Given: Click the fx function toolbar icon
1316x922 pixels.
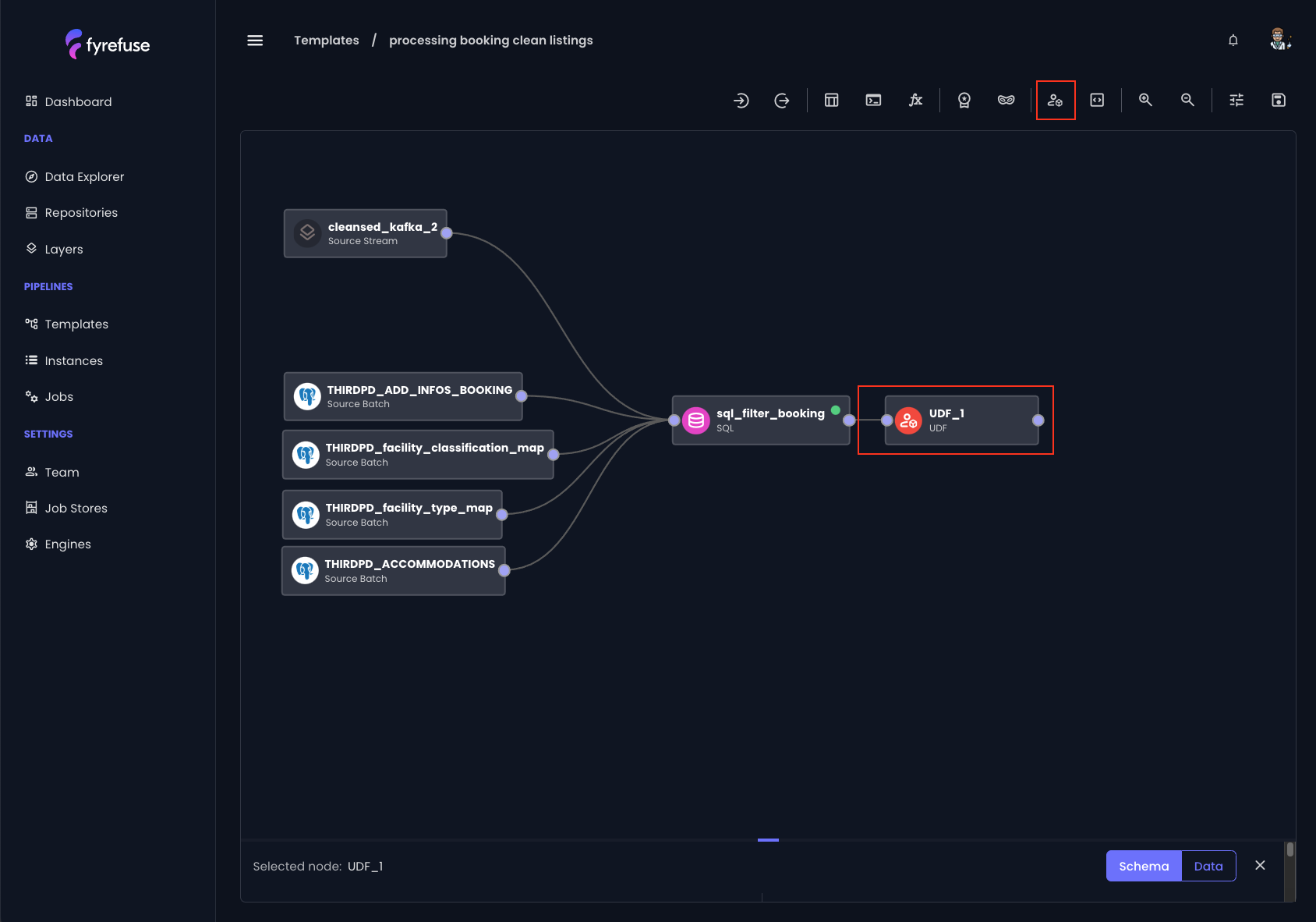Looking at the screenshot, I should [x=915, y=100].
